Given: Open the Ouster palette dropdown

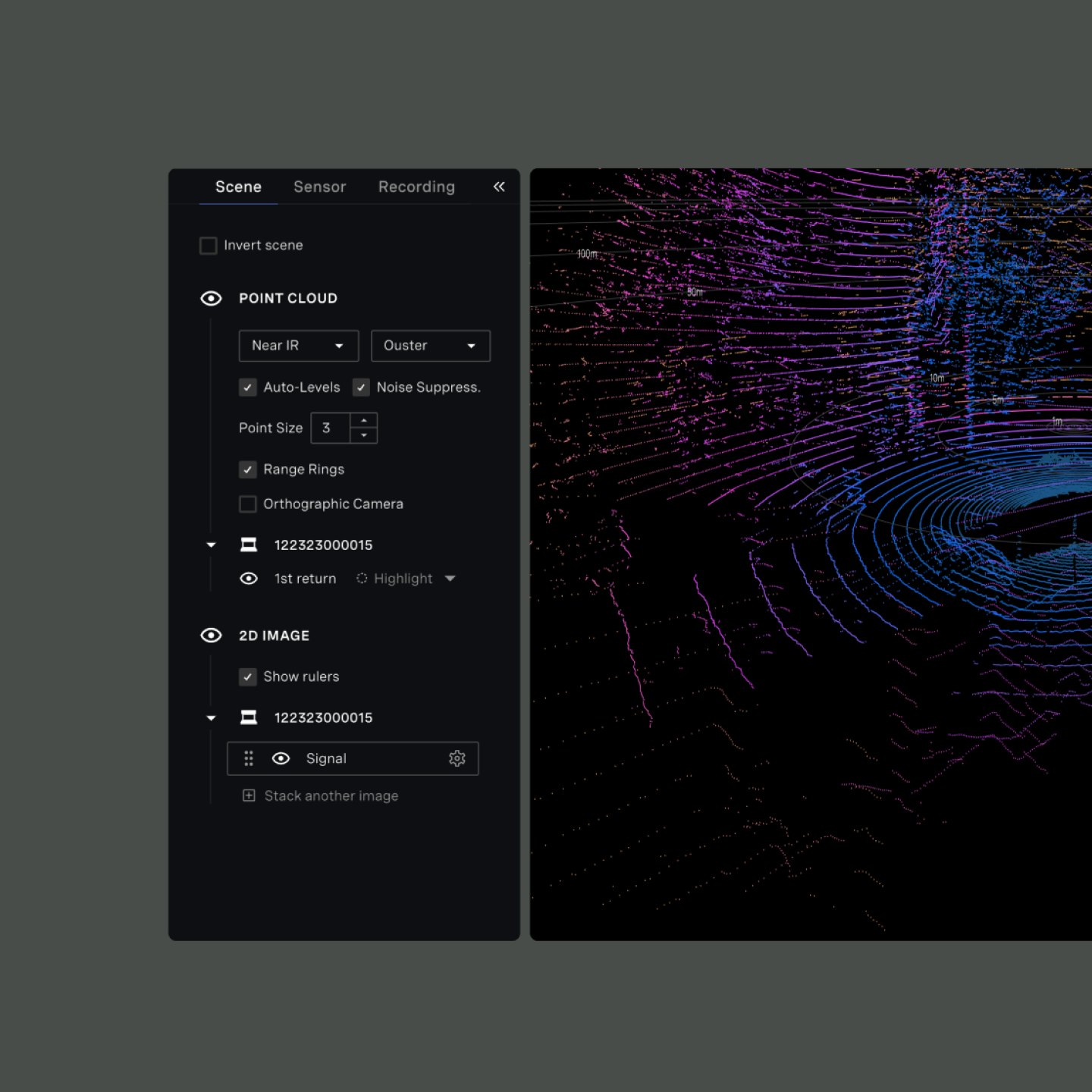Looking at the screenshot, I should [430, 346].
